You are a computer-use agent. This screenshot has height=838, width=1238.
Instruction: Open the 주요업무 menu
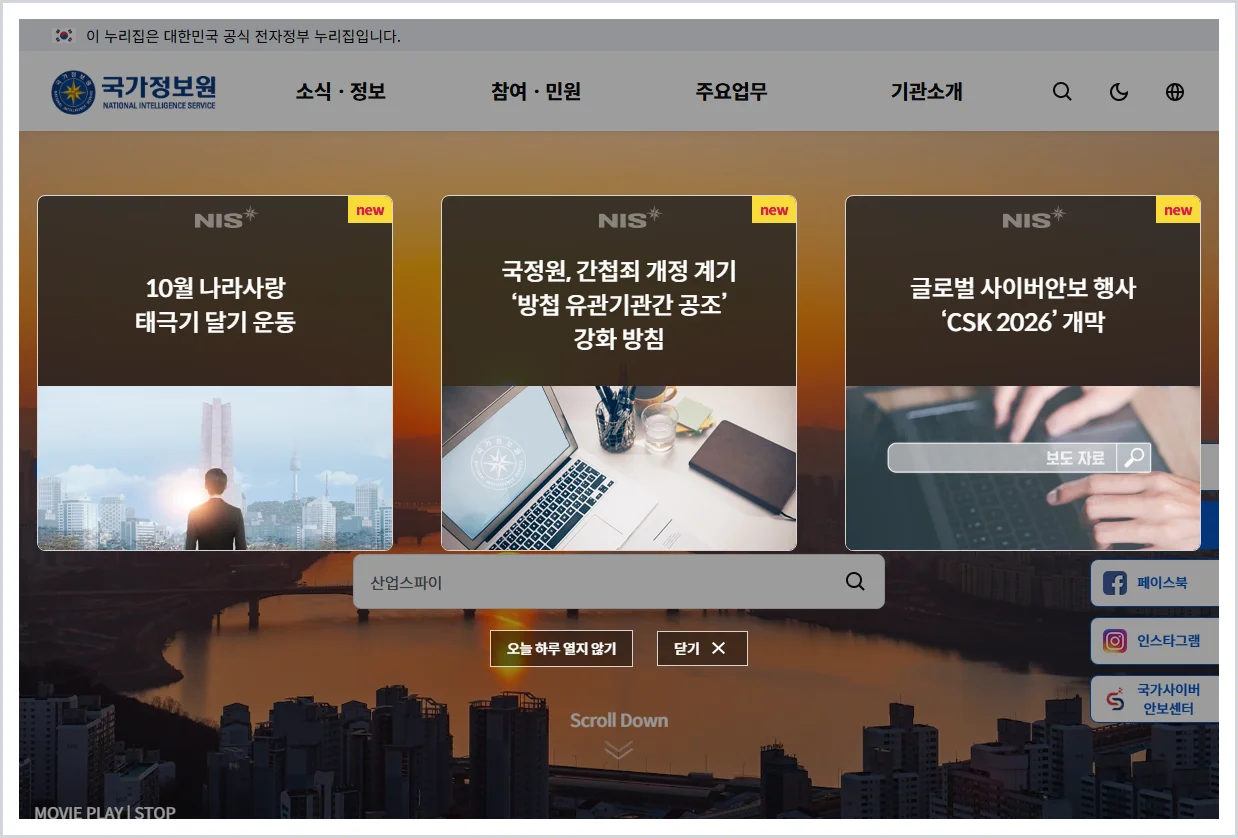click(x=732, y=92)
